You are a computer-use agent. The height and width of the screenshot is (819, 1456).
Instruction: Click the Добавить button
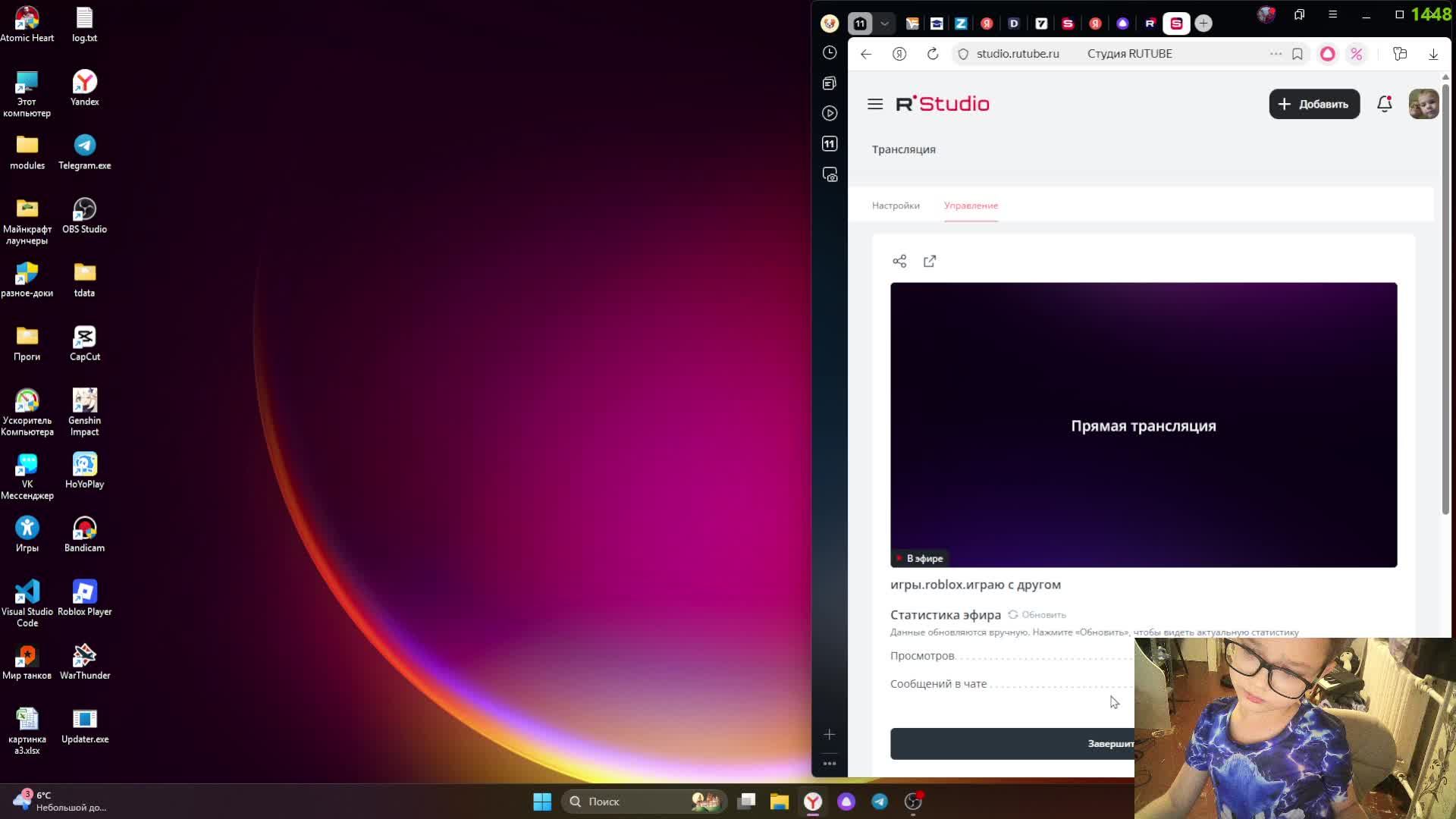click(1314, 104)
